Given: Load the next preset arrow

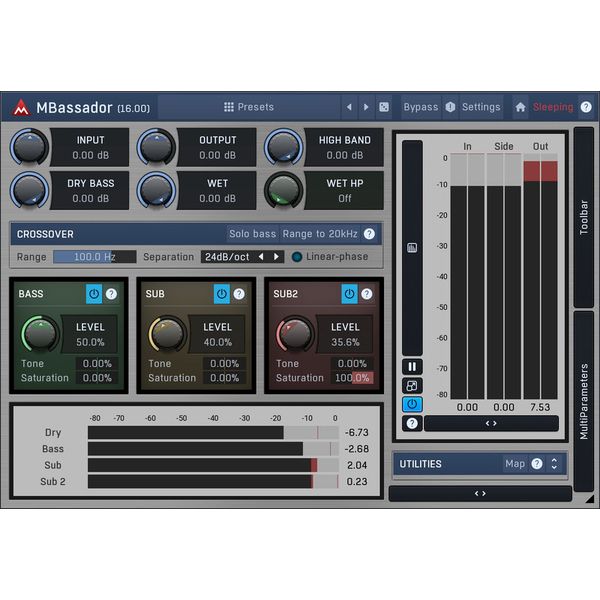Looking at the screenshot, I should [x=366, y=107].
